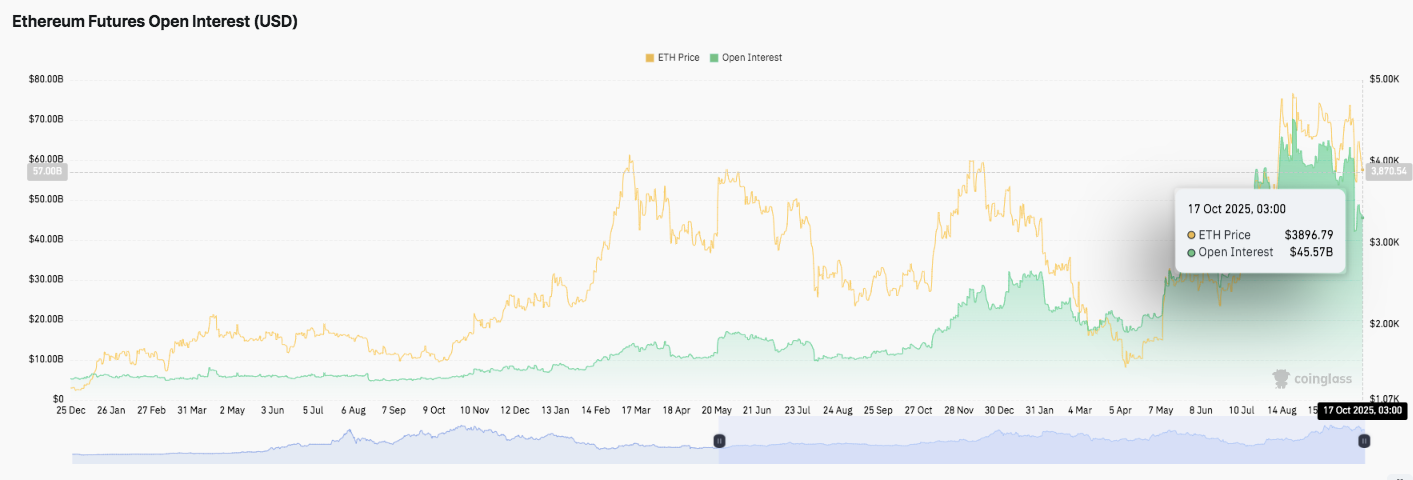Click the 57.00B crosshair label on left axis
The image size is (1413, 480).
(46, 172)
